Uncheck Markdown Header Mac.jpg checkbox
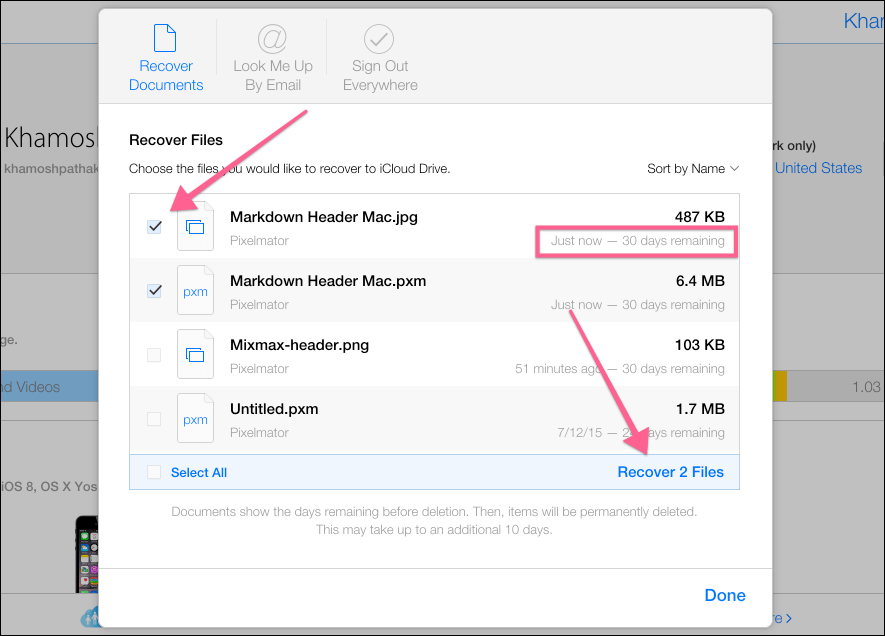The image size is (885, 636). (154, 226)
